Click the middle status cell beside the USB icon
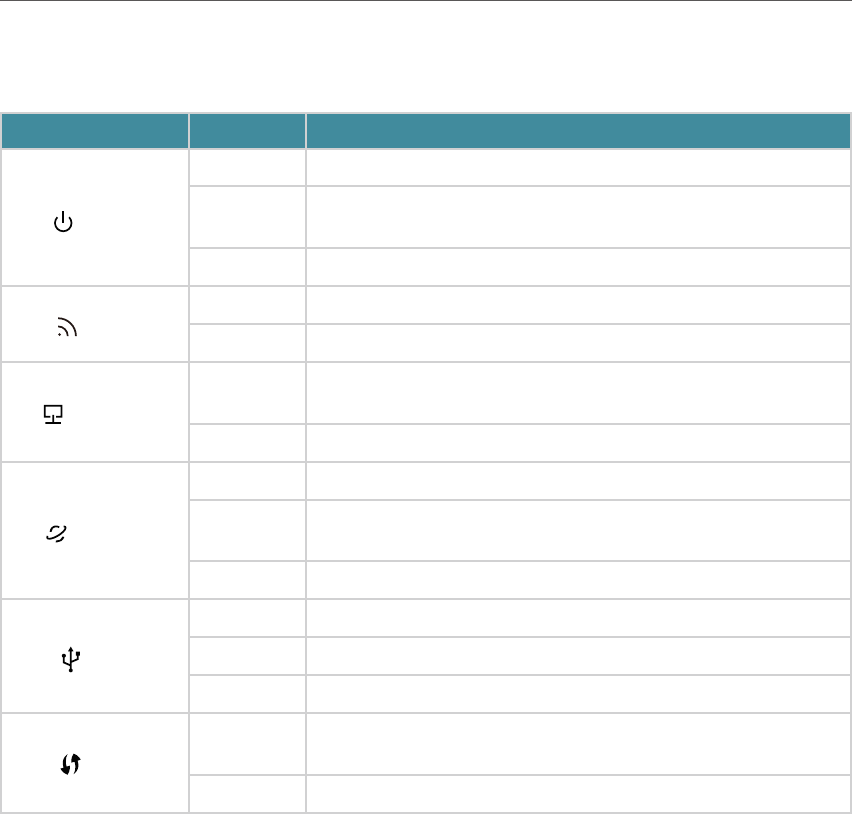This screenshot has height=814, width=852. point(247,656)
